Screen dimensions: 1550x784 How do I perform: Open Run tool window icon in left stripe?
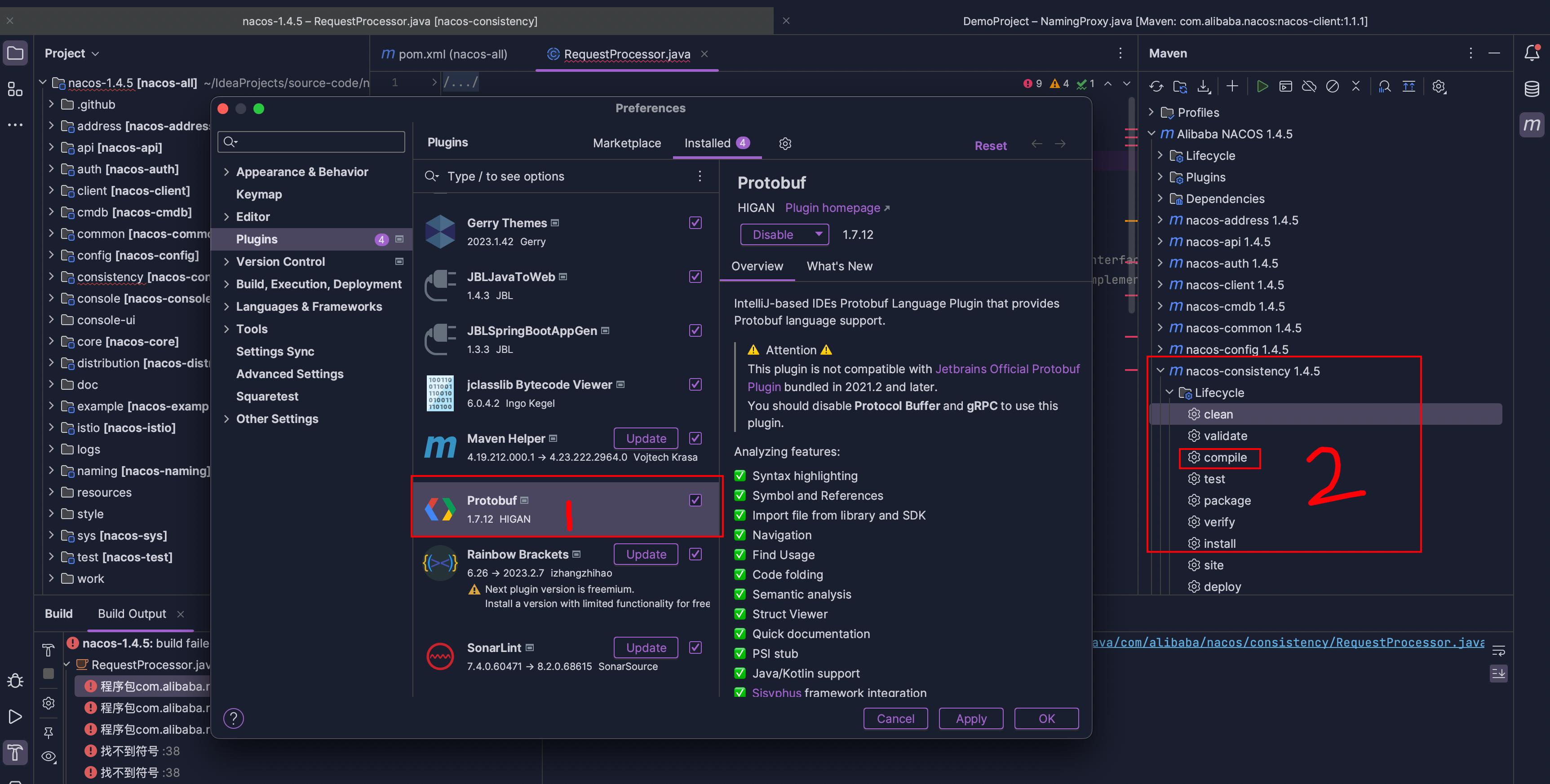click(x=15, y=717)
